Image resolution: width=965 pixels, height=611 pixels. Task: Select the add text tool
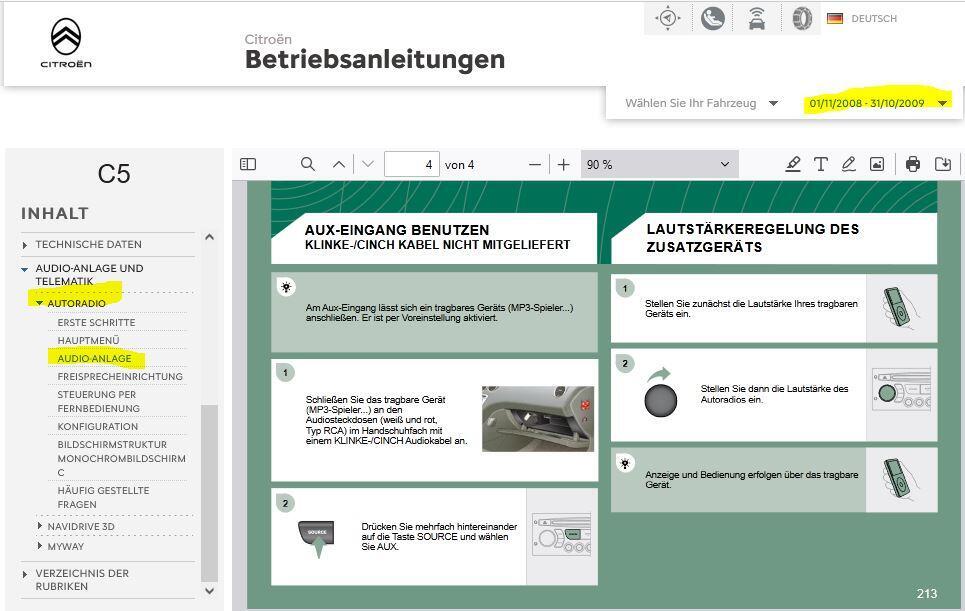coord(820,164)
